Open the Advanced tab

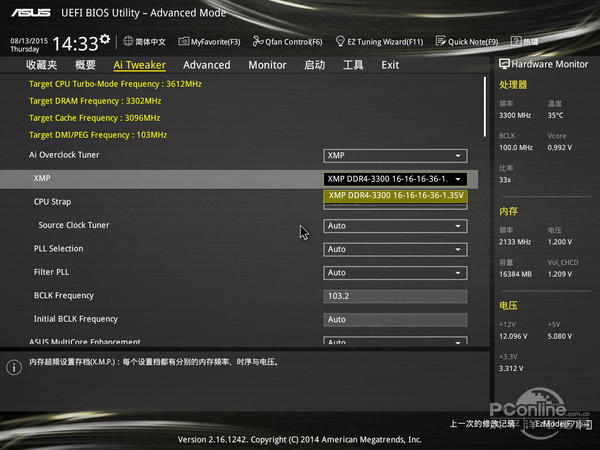click(x=207, y=65)
